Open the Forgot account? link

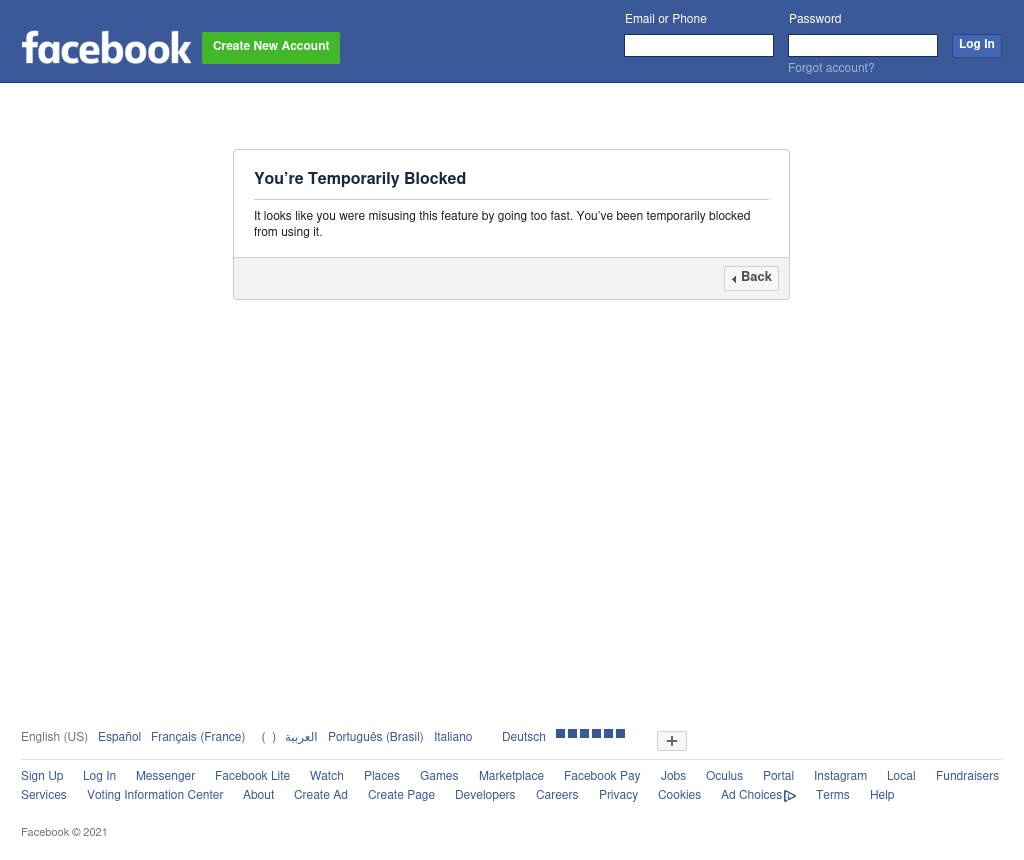pyautogui.click(x=831, y=68)
